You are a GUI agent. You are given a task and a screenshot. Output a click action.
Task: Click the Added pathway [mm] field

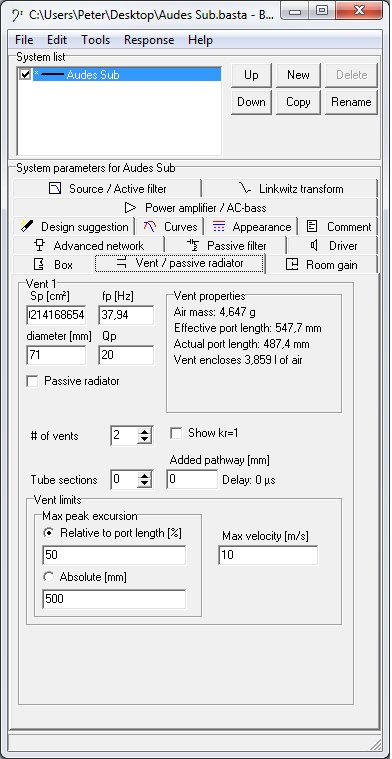click(192, 480)
